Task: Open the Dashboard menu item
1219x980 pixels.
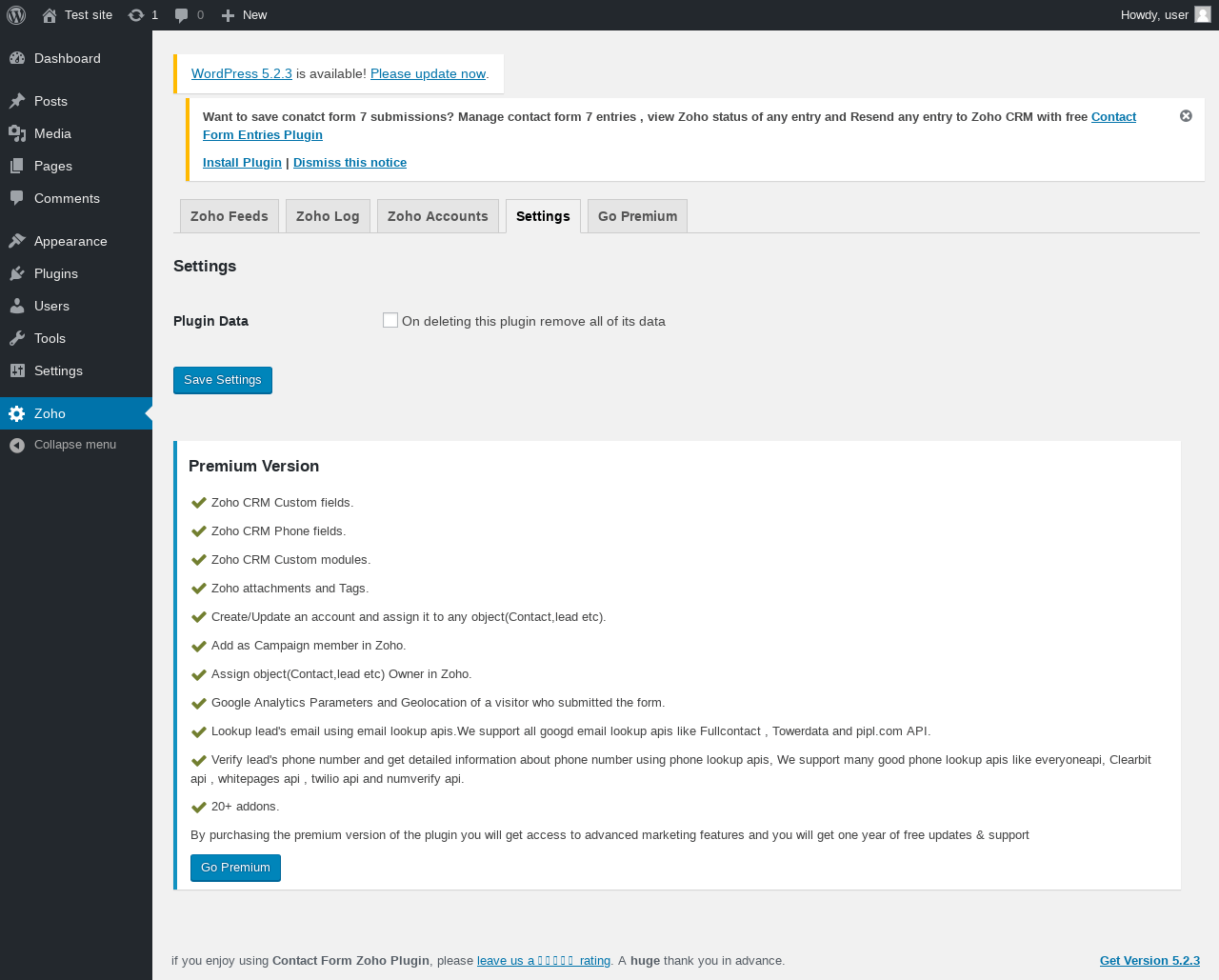Action: pyautogui.click(x=76, y=58)
